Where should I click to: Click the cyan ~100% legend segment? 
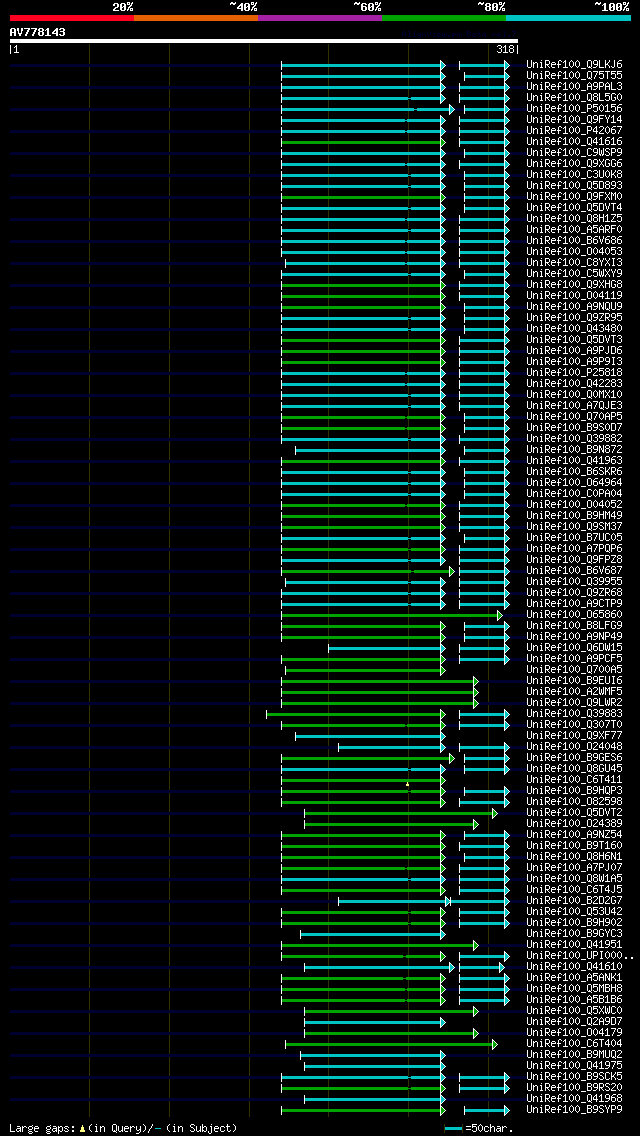pos(568,17)
